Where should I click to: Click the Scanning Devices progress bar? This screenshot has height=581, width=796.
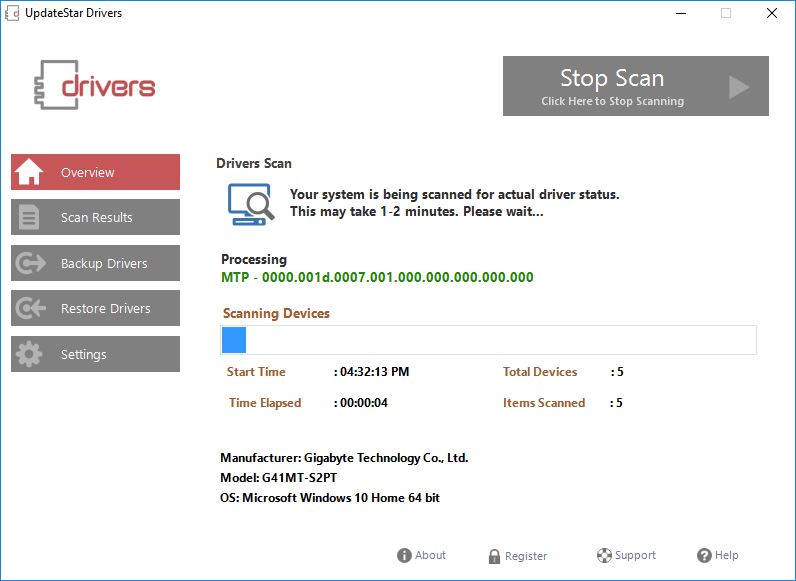[488, 340]
